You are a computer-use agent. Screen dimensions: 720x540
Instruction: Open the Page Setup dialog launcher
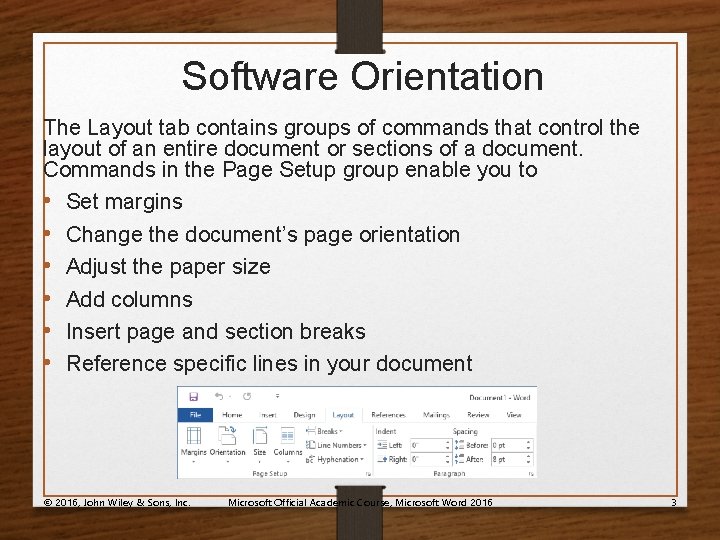coord(368,473)
